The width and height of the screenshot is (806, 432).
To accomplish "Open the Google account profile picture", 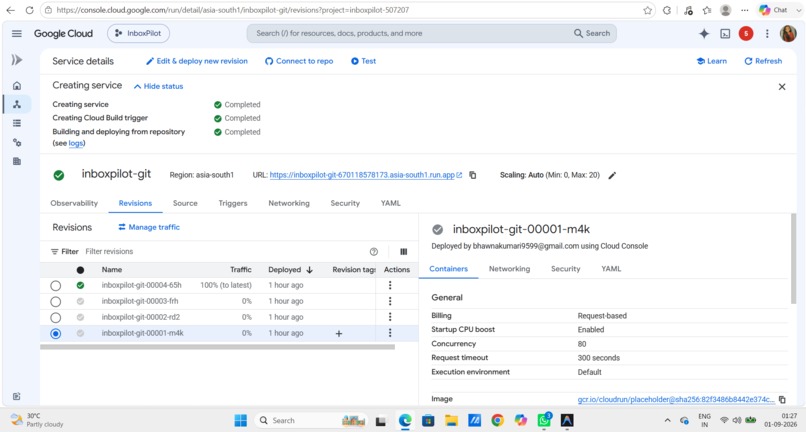I will point(788,34).
